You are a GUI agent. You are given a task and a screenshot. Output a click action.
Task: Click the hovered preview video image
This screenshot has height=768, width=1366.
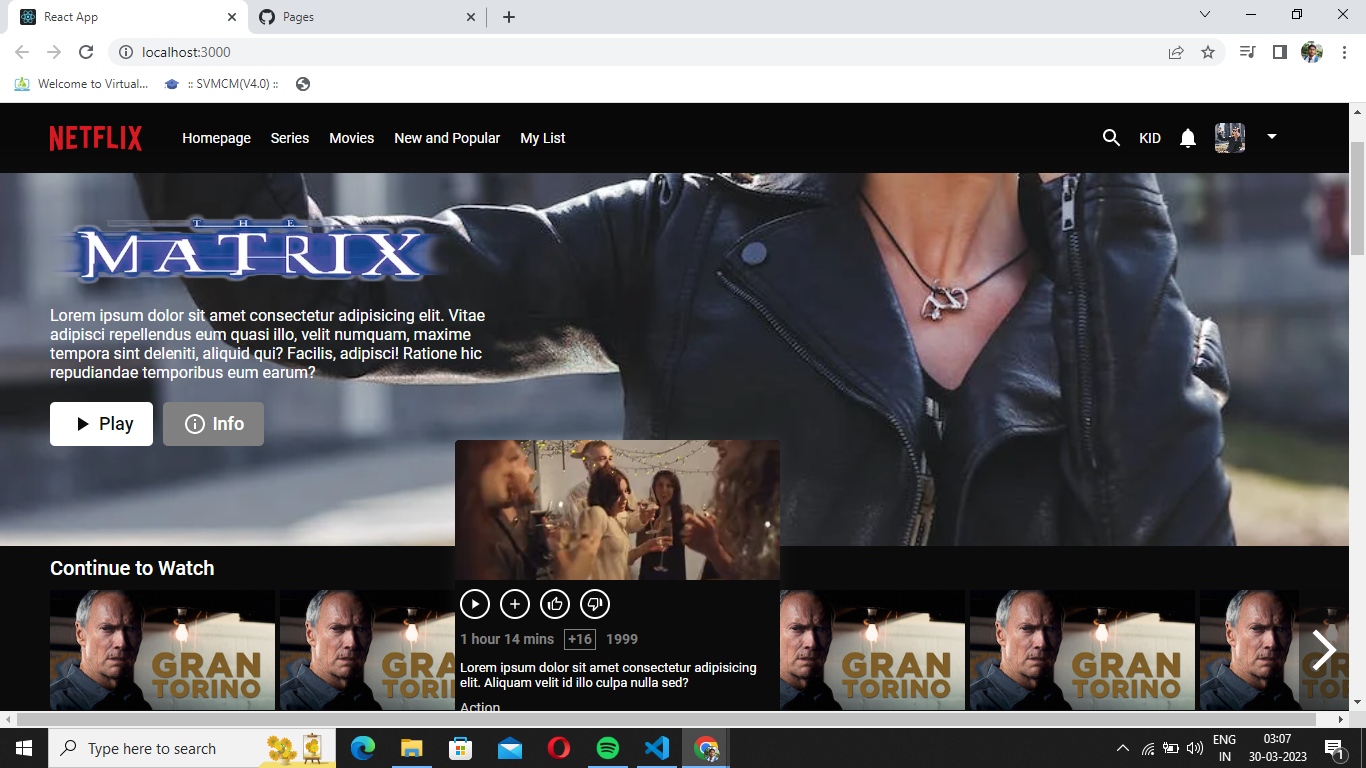[617, 510]
